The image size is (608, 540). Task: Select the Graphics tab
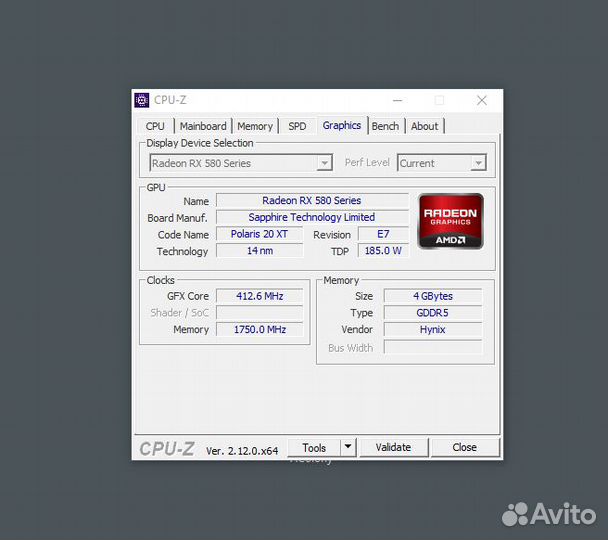point(342,126)
